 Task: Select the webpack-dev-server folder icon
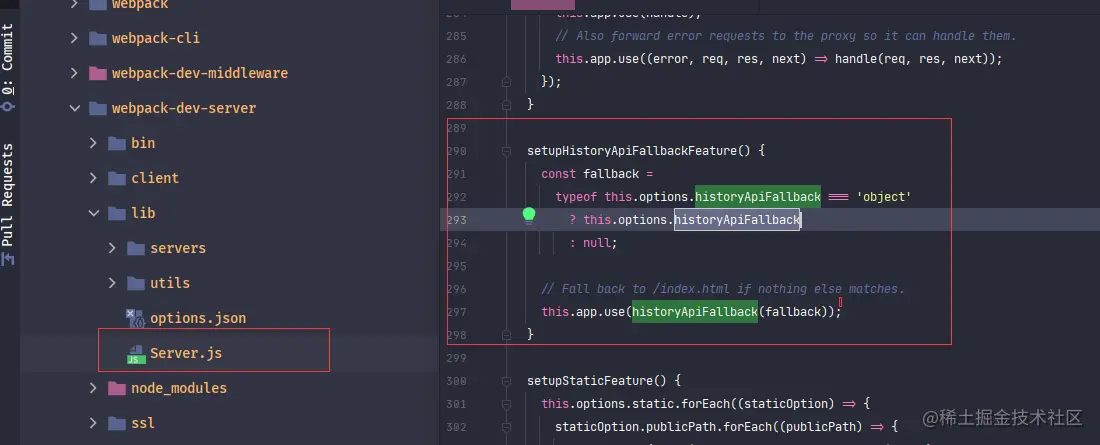pos(98,108)
